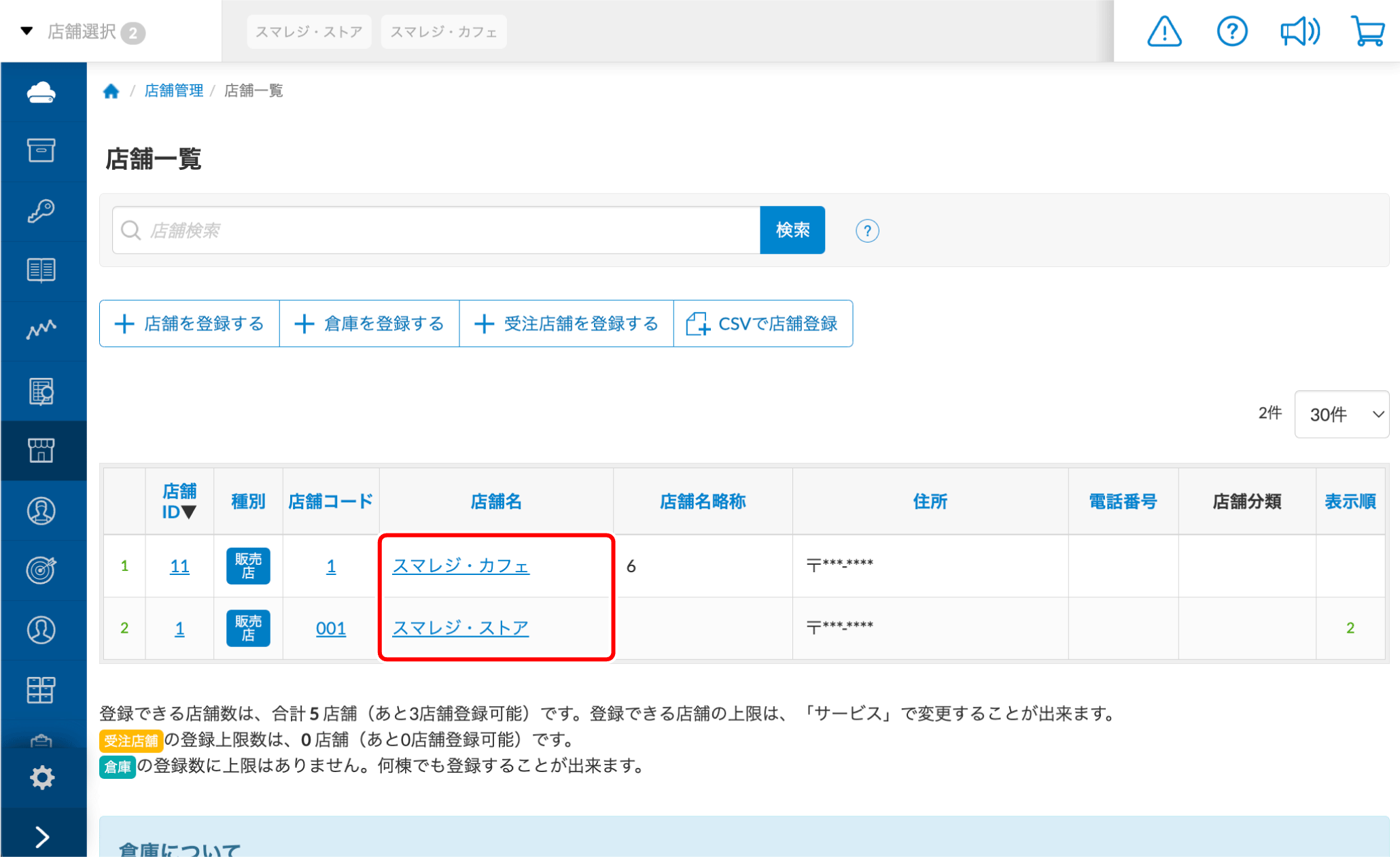The height and width of the screenshot is (857, 1400).
Task: Open the shopping cart icon
Action: pyautogui.click(x=1367, y=31)
